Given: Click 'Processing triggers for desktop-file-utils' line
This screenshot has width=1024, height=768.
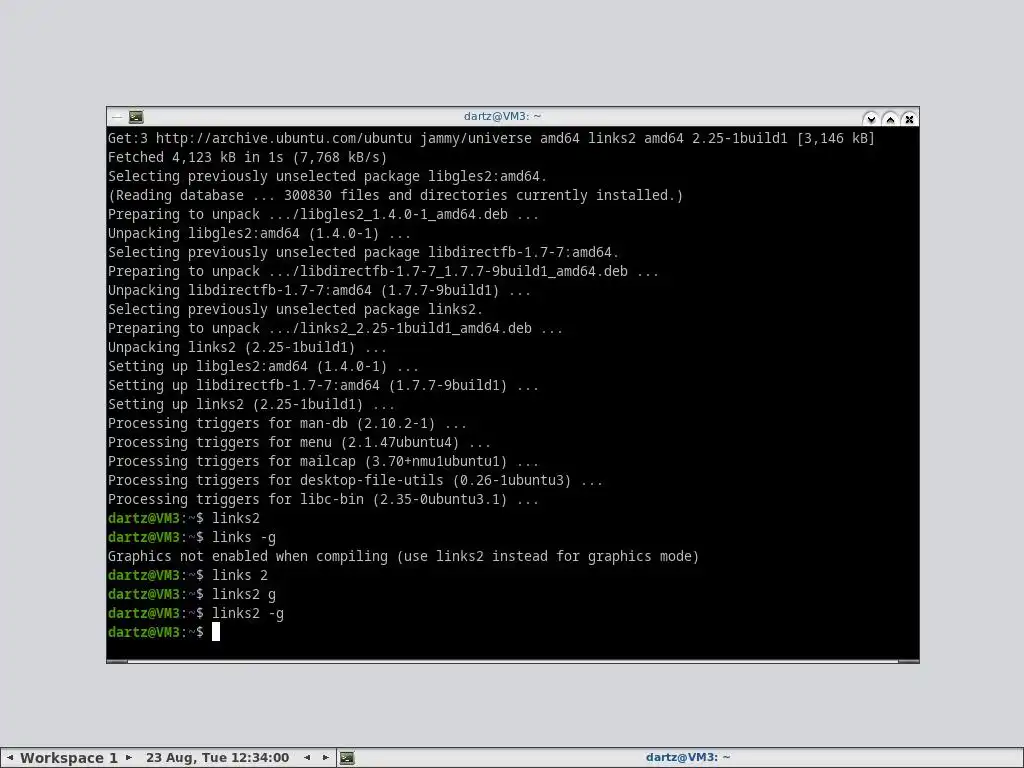Looking at the screenshot, I should 355,481.
